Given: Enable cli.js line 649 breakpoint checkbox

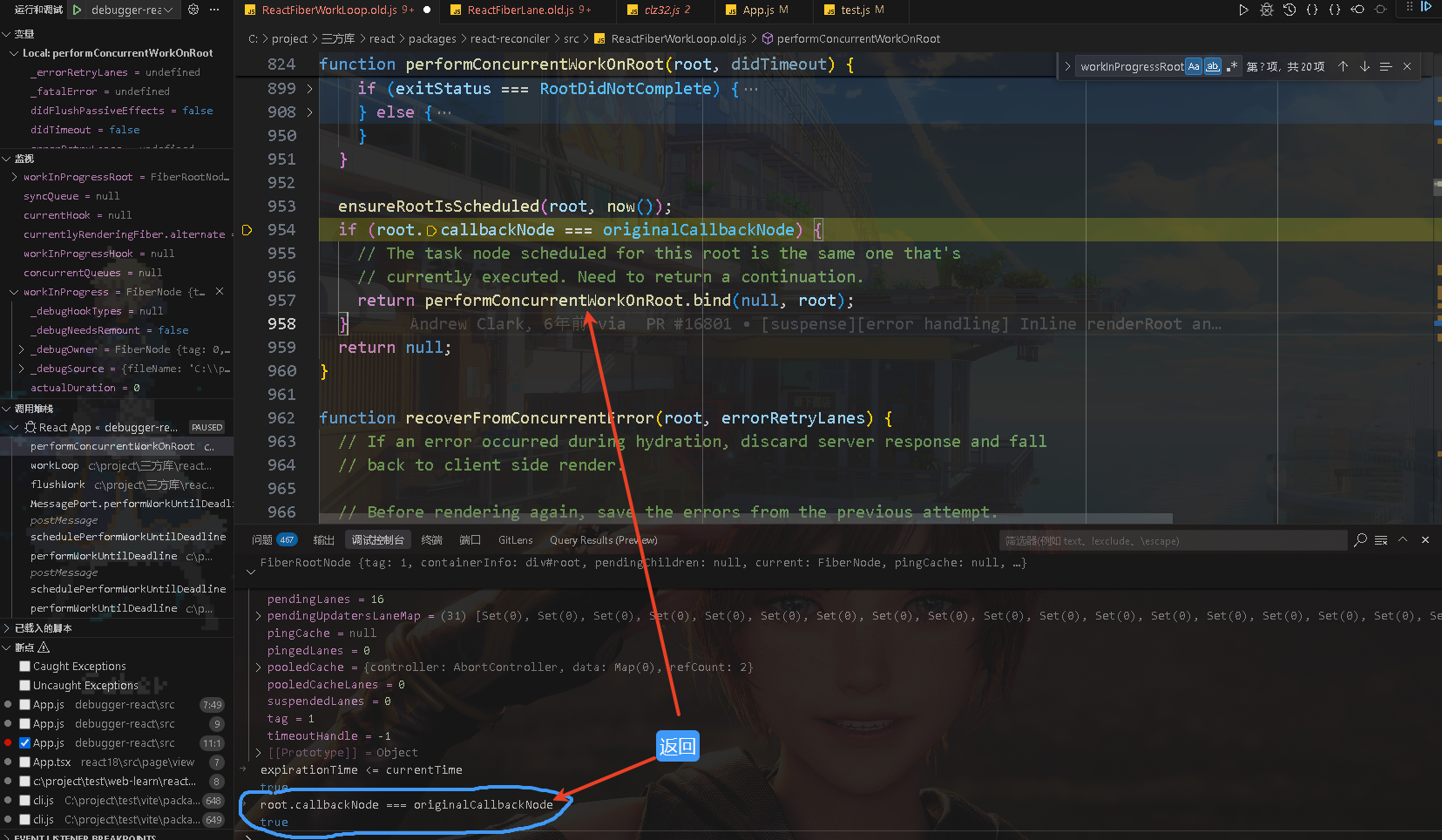Looking at the screenshot, I should pos(24,820).
